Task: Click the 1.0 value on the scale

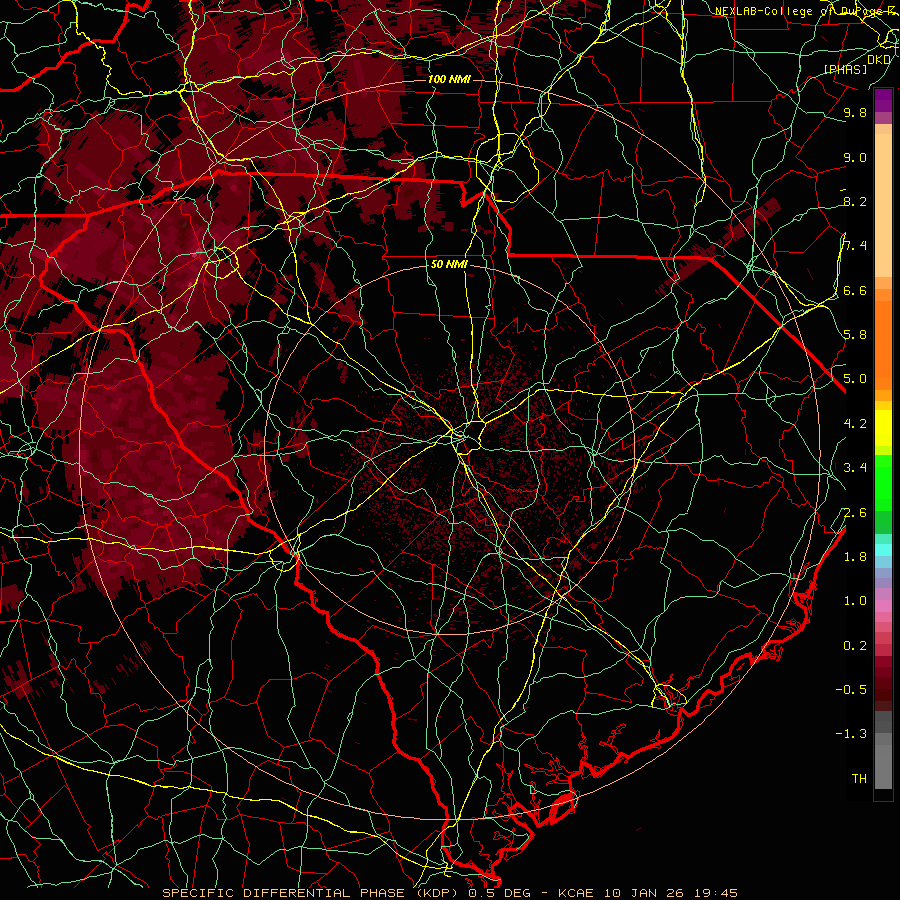Action: click(x=855, y=601)
